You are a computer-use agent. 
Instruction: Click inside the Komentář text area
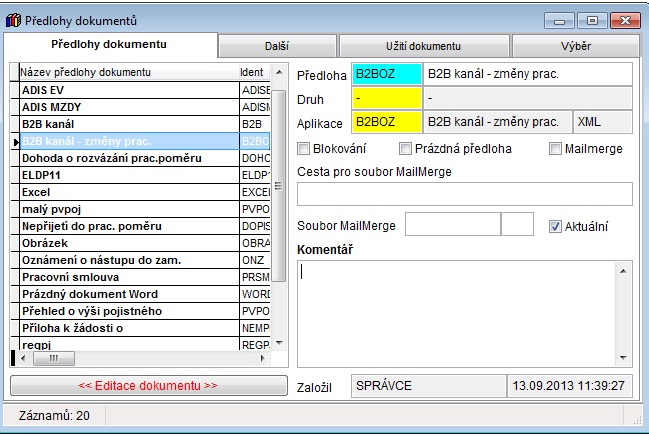[458, 314]
